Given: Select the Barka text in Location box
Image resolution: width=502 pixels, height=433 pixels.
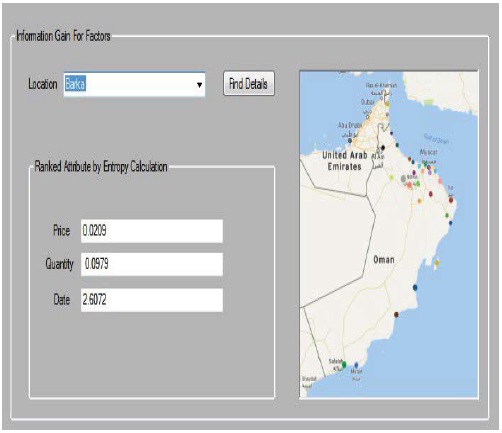Looking at the screenshot, I should (x=75, y=84).
